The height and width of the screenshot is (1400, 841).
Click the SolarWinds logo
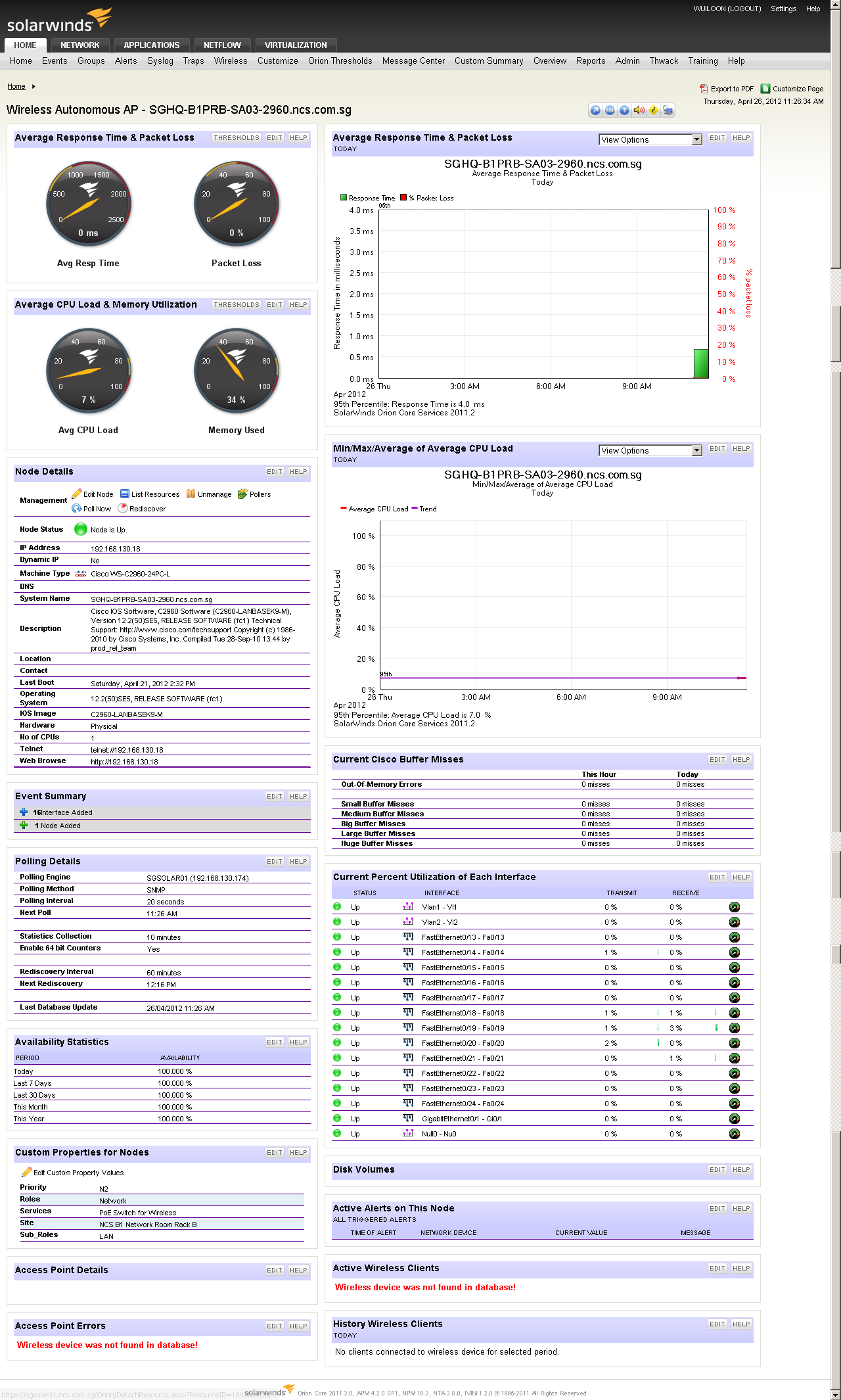click(x=59, y=20)
